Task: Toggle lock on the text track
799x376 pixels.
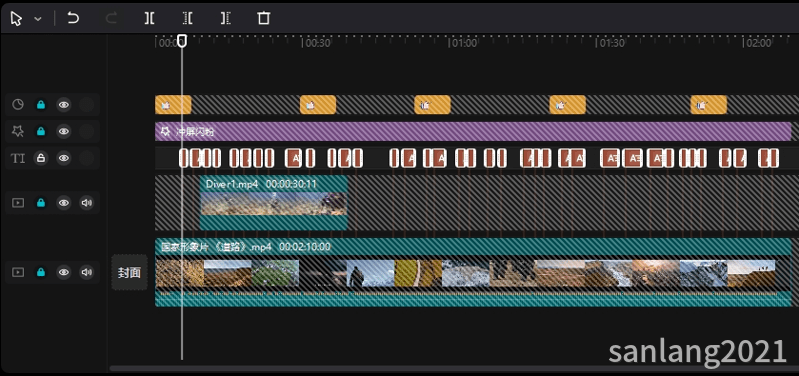Action: pos(41,158)
